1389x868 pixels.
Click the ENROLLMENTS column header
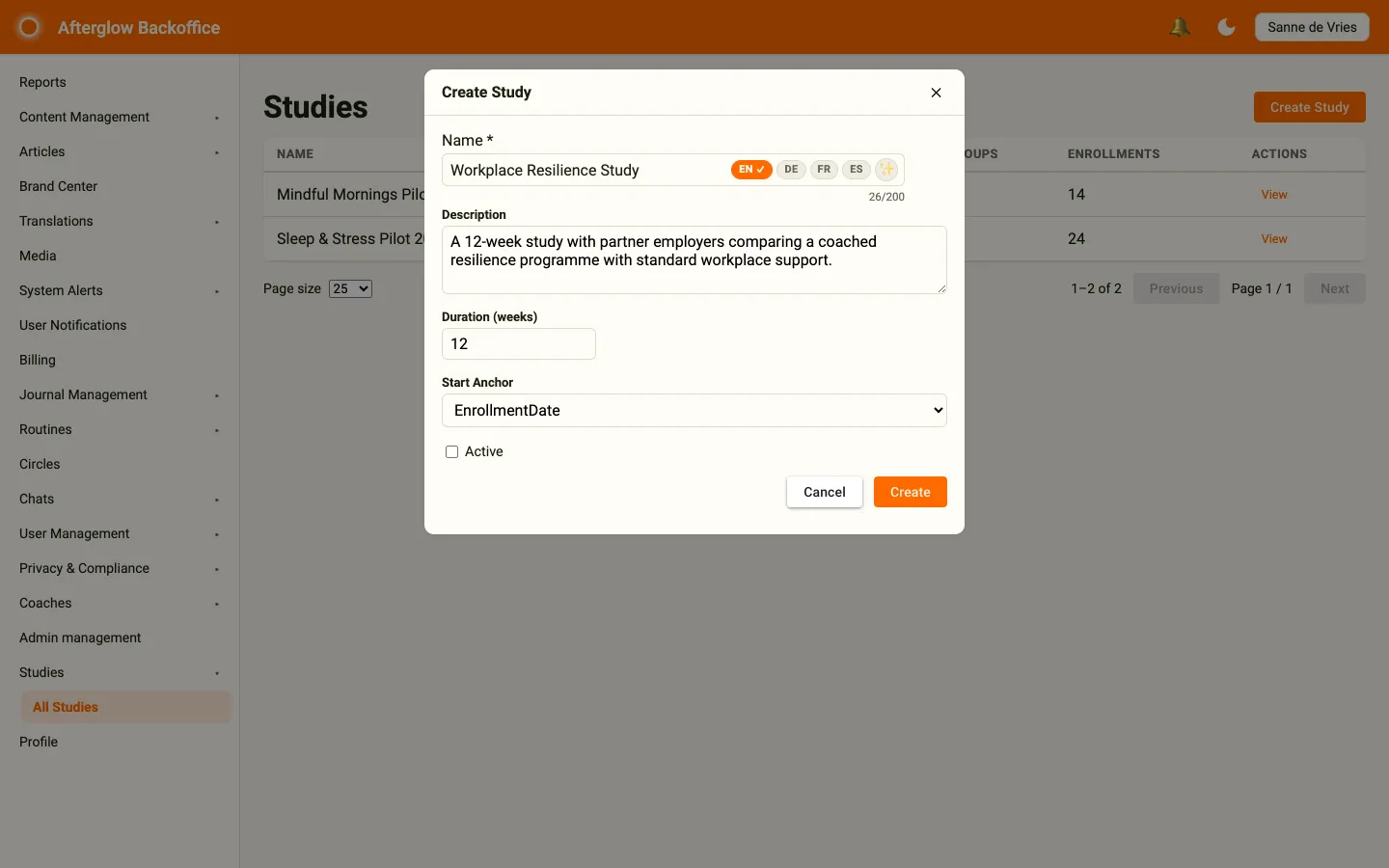pyautogui.click(x=1114, y=154)
